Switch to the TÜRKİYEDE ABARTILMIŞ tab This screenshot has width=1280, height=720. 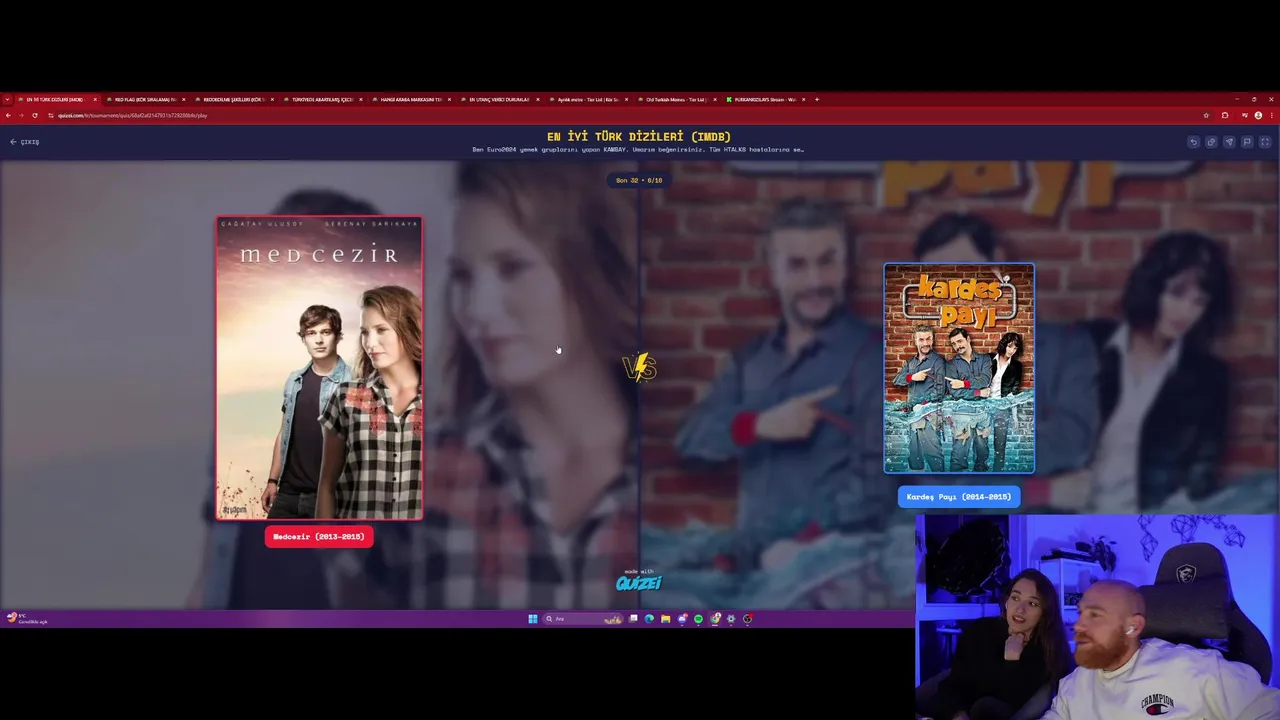pos(321,99)
